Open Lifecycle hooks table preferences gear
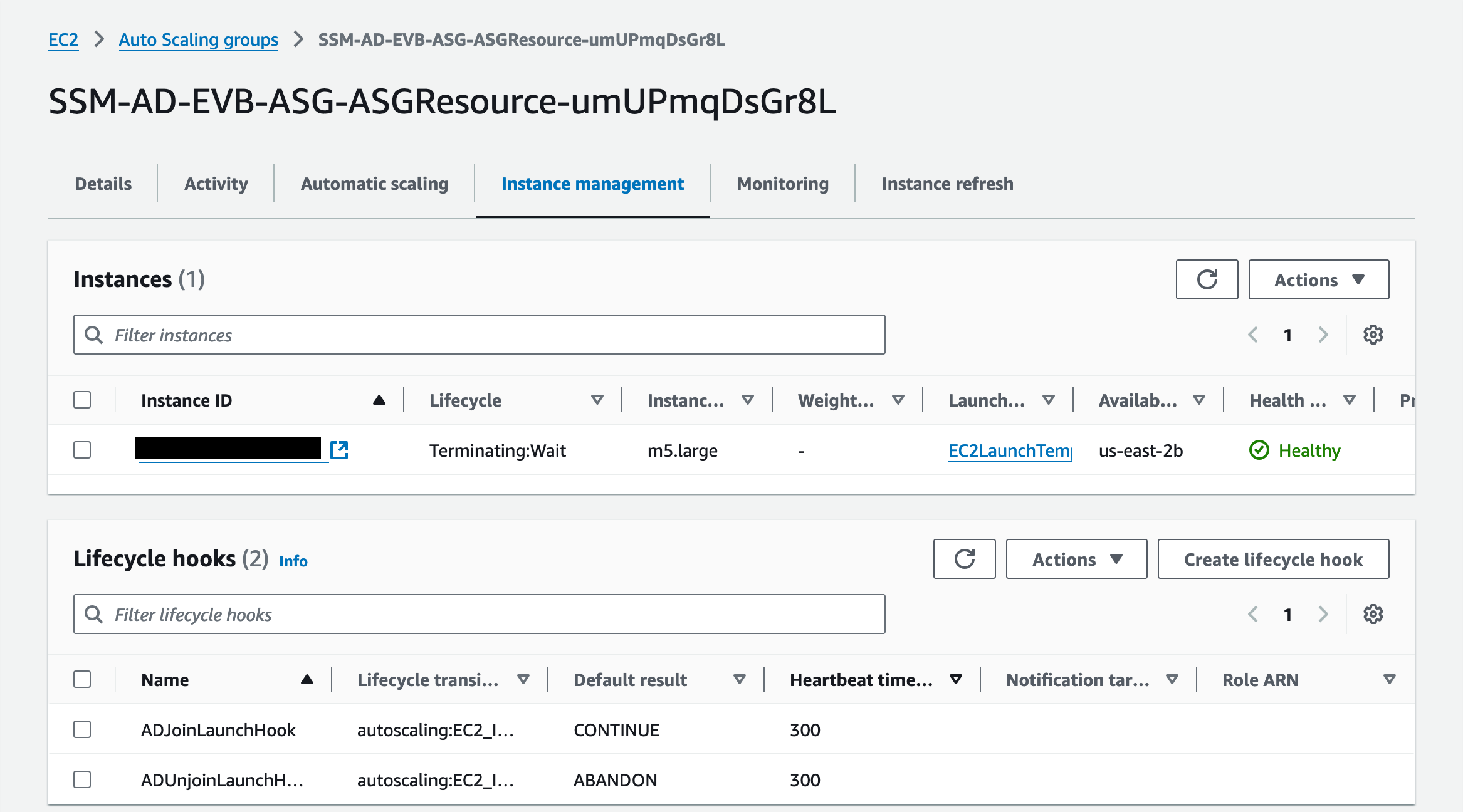Screen dimensions: 1463x812 click(1373, 615)
